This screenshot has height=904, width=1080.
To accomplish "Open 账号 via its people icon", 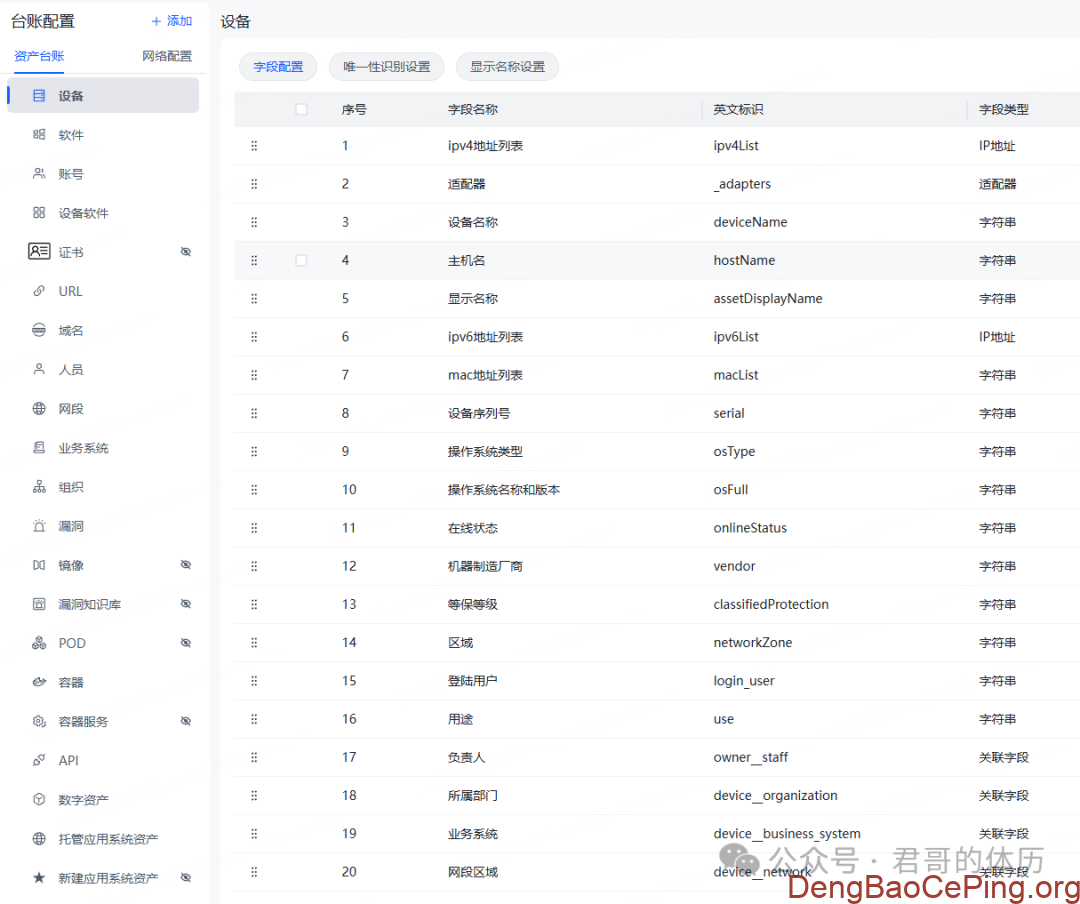I will click(x=39, y=174).
